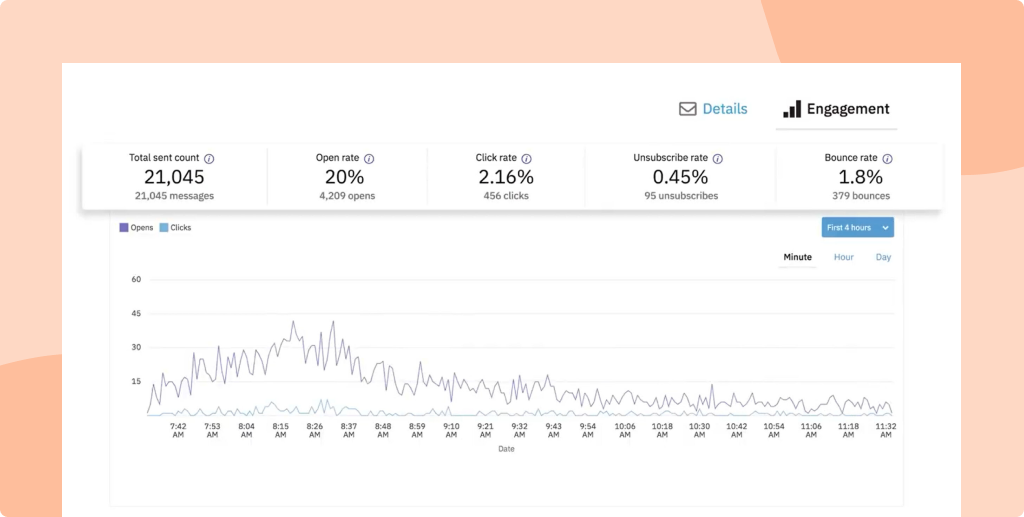Click the bar chart icon beside Engagement

[792, 109]
